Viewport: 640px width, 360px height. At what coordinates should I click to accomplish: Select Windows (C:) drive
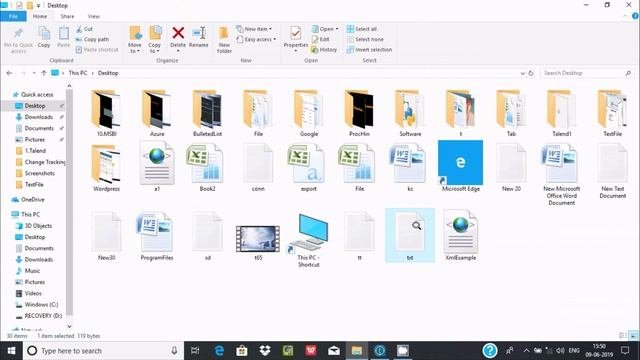click(x=41, y=304)
